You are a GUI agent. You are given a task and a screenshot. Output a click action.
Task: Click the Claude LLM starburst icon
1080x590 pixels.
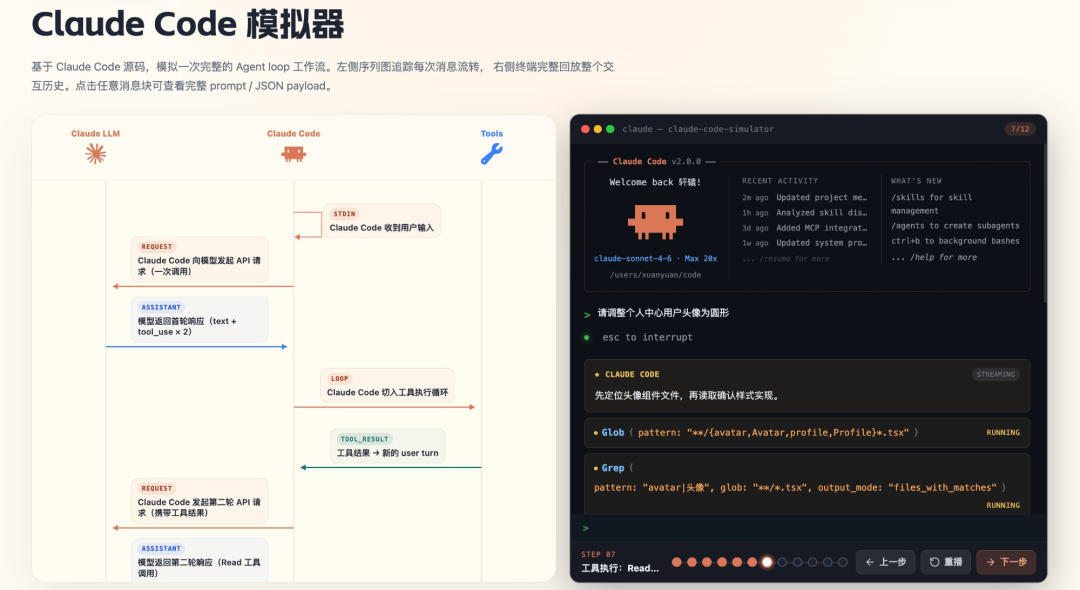[95, 153]
